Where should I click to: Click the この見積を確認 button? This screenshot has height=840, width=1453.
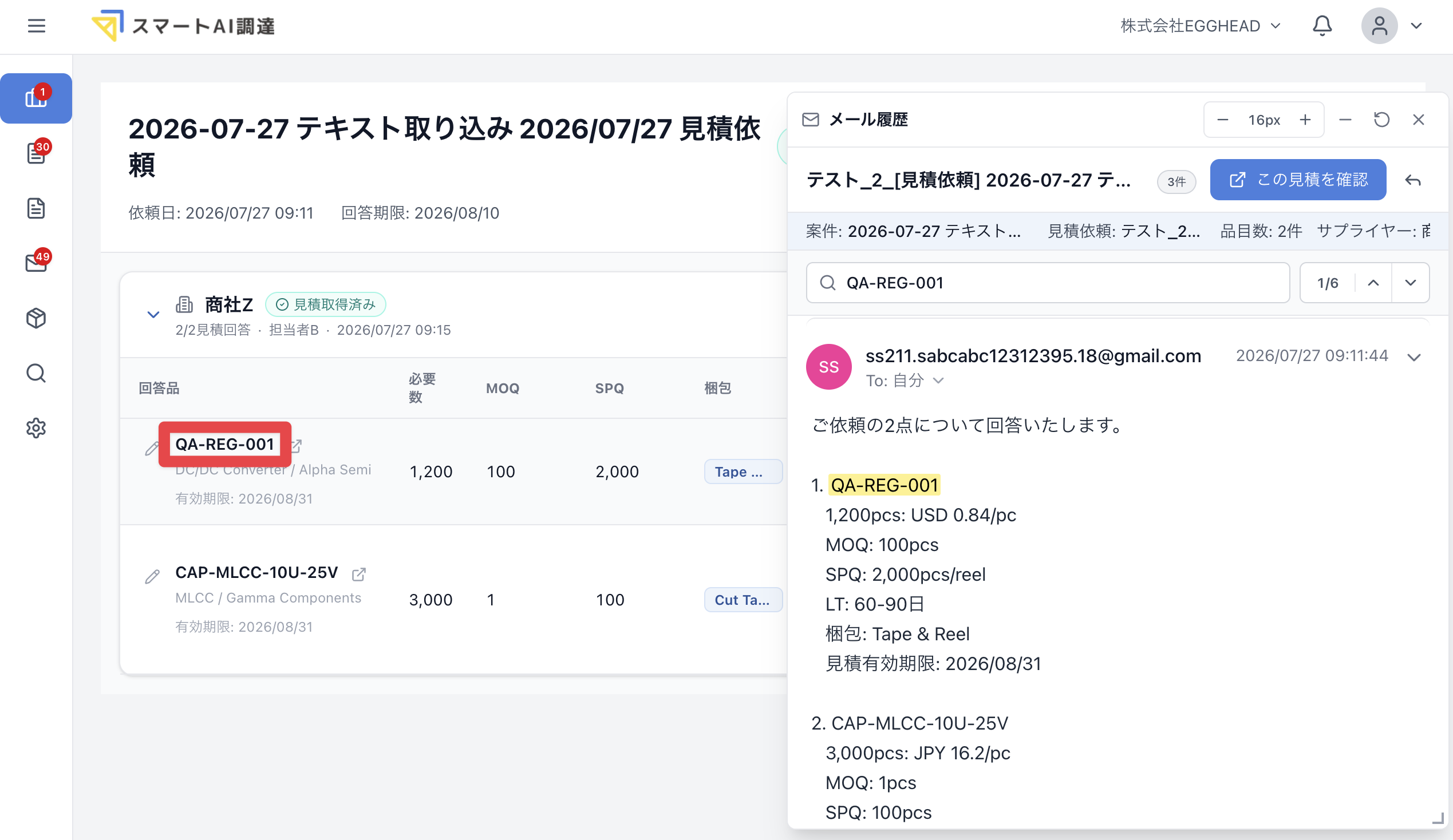[1298, 180]
